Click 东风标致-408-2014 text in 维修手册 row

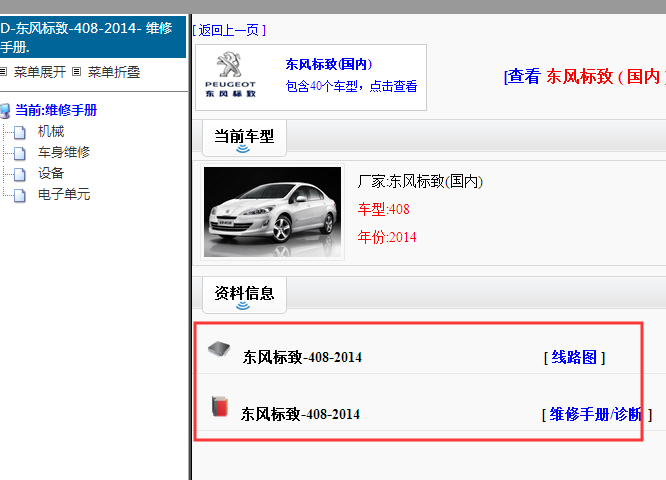(300, 415)
